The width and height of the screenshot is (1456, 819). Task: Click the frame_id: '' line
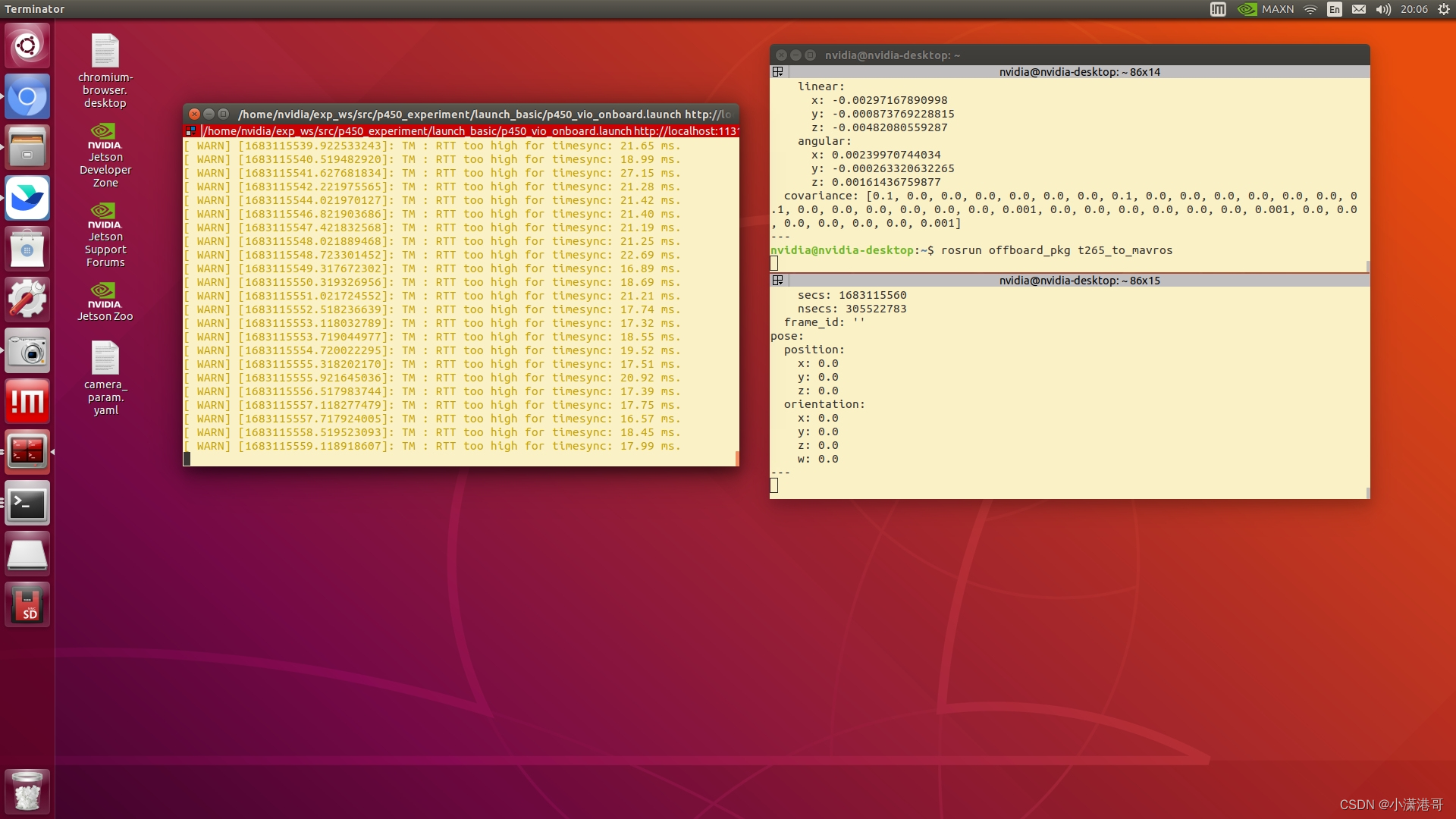click(x=824, y=322)
